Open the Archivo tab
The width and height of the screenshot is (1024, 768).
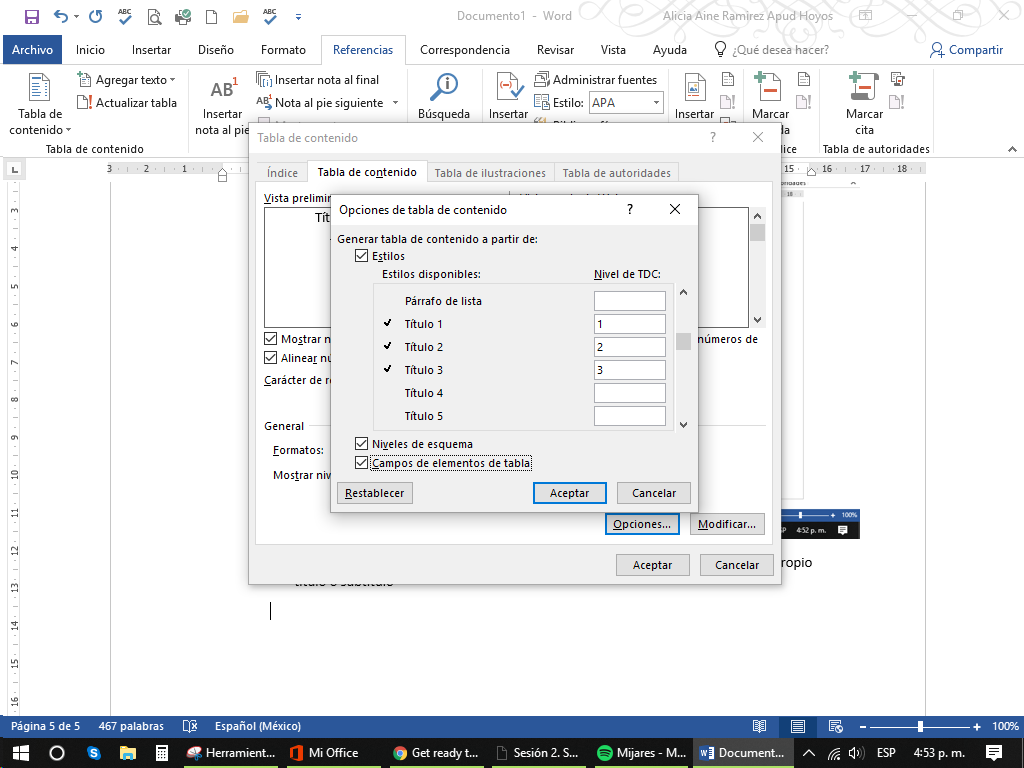32,50
